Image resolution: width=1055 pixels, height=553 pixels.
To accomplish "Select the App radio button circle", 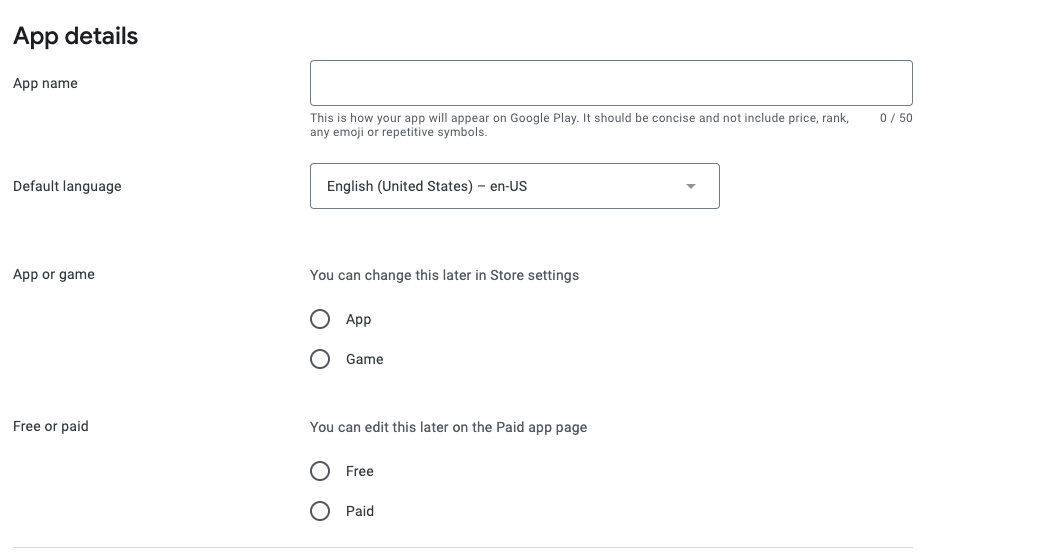I will 320,319.
